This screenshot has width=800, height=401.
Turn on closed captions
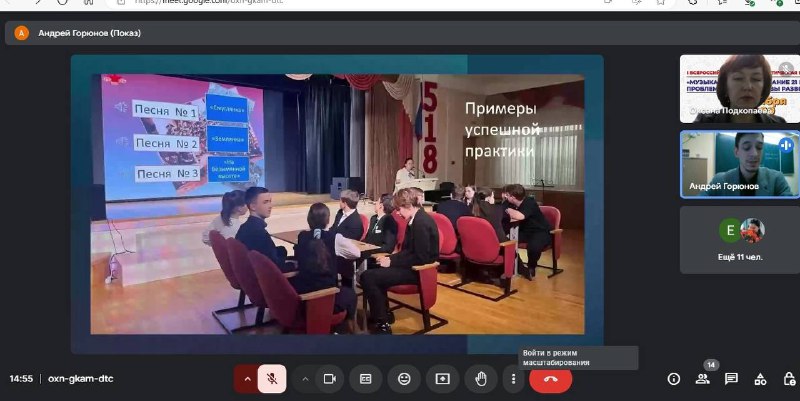click(x=366, y=379)
